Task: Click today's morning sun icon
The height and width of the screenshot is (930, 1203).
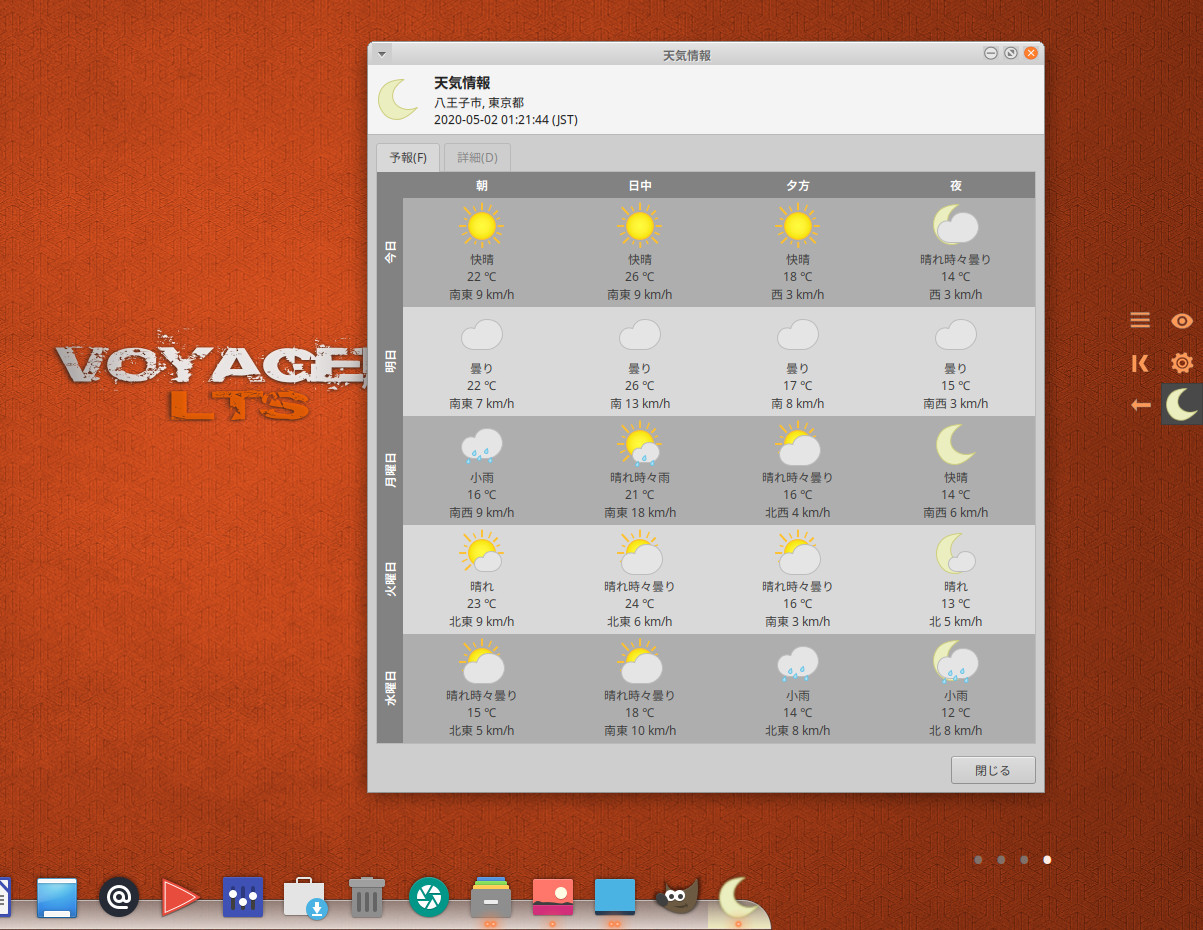Action: (482, 226)
